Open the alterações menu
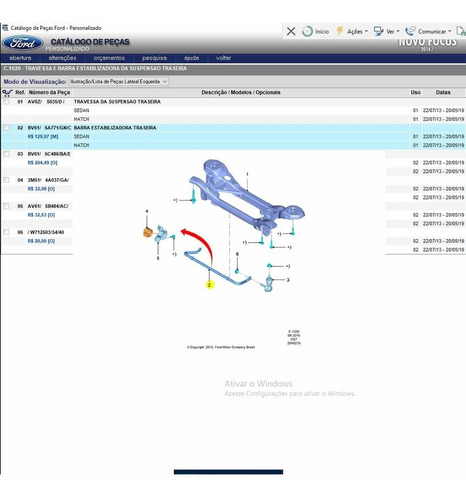Screen dimensions: 466x500 [62, 58]
